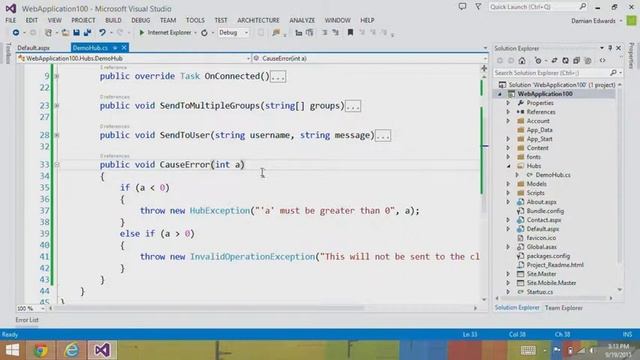640x360 pixels.
Task: Click the Undo toolbar icon
Action: click(102, 33)
